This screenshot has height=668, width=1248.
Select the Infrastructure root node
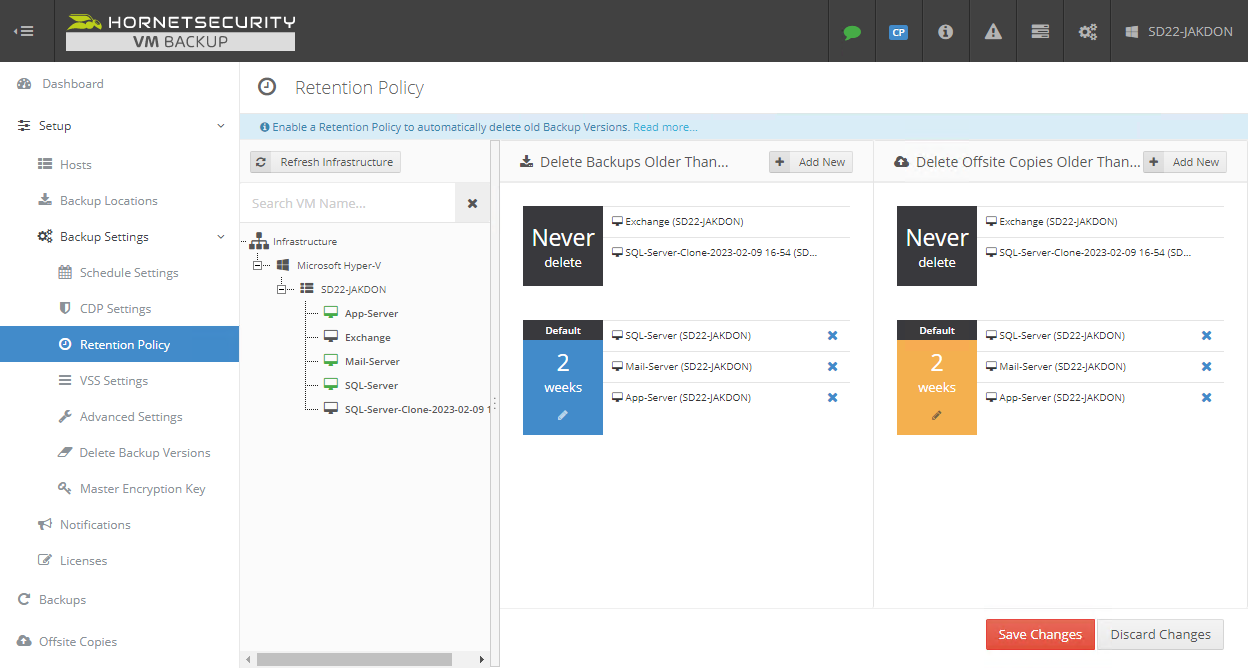[x=305, y=242]
